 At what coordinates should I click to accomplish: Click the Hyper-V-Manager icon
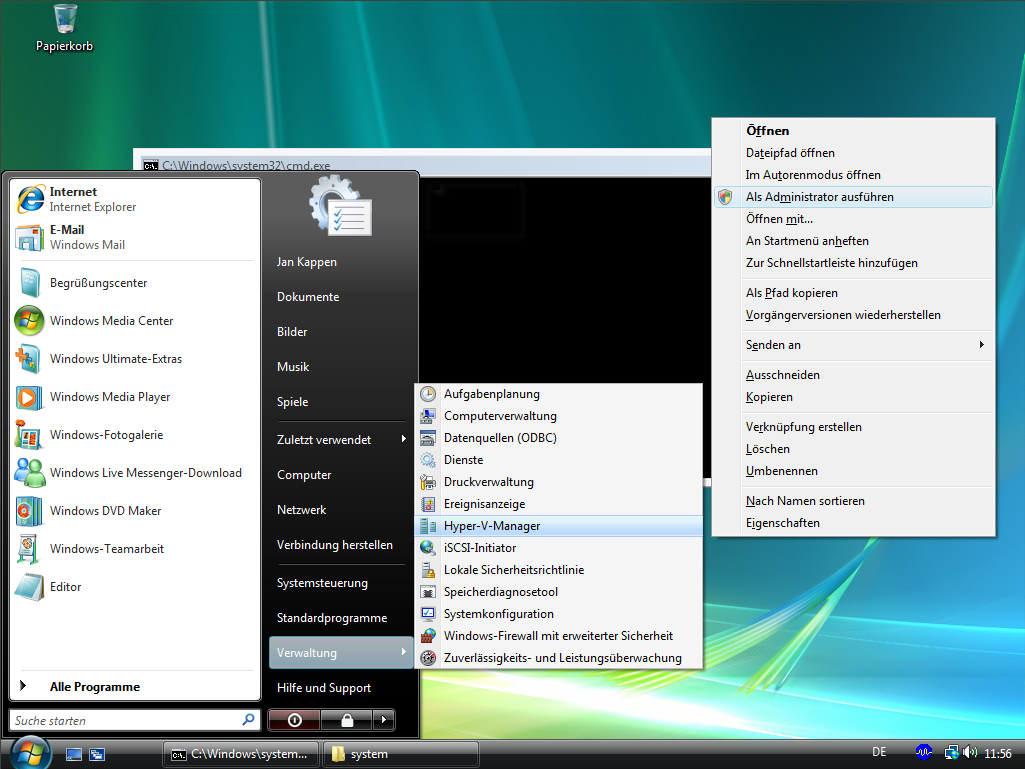pyautogui.click(x=428, y=526)
